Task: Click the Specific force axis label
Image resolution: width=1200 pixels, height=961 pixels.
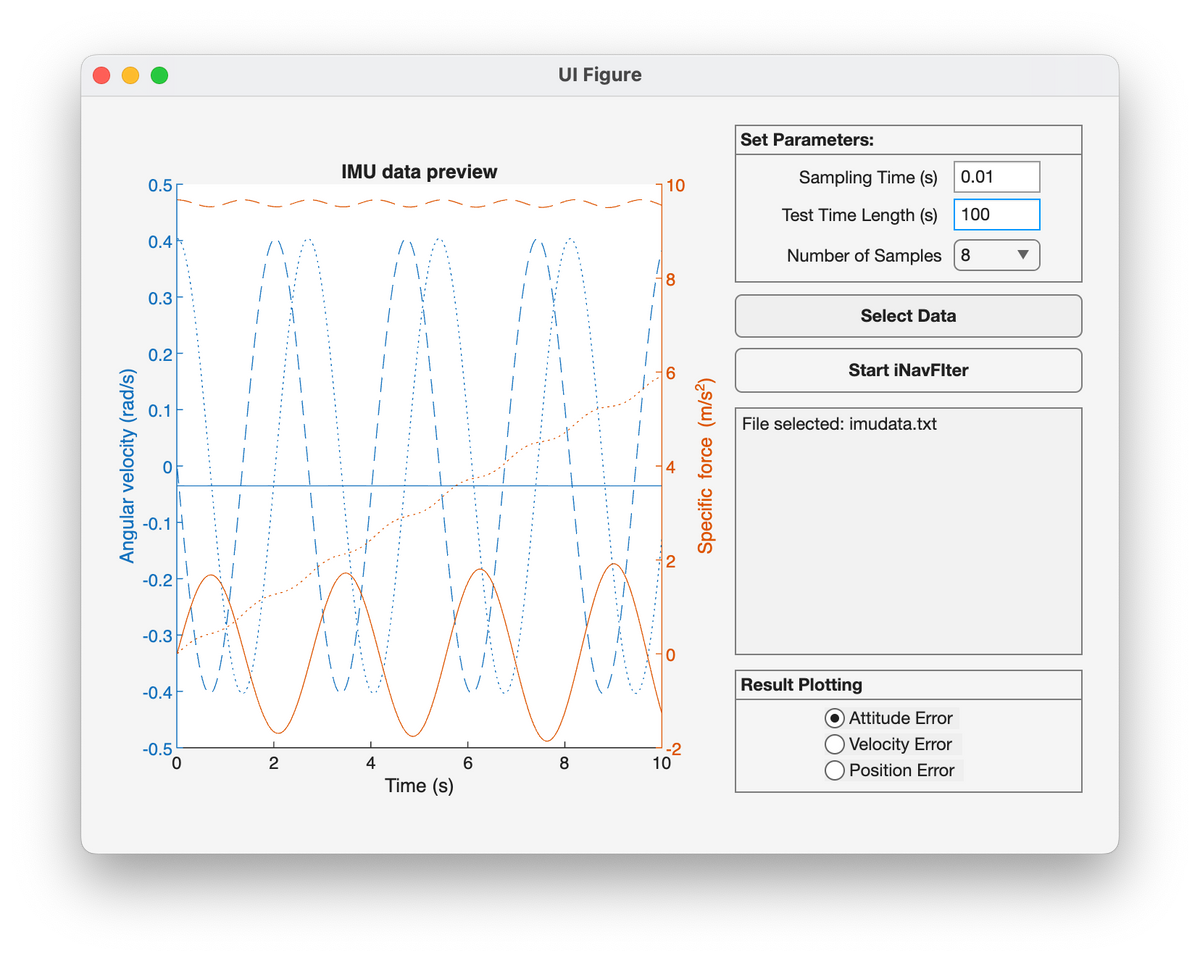Action: click(706, 466)
